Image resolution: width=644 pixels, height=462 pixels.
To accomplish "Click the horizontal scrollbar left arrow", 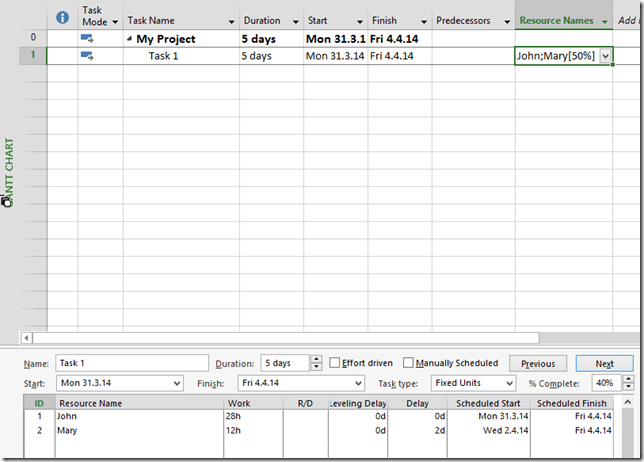I will pos(27,338).
